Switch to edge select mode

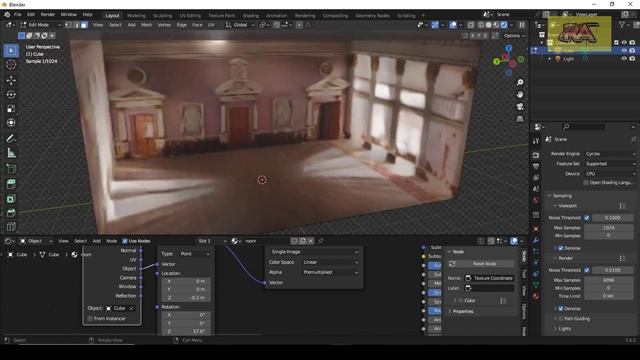click(76, 25)
